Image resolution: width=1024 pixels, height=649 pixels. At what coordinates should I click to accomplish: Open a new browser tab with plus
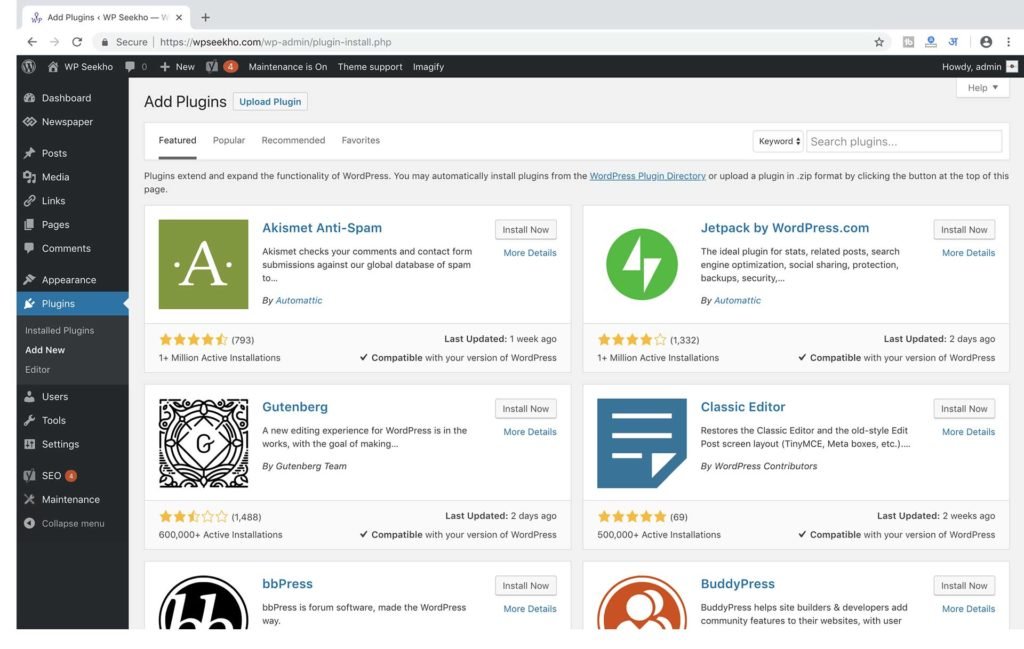pos(206,18)
